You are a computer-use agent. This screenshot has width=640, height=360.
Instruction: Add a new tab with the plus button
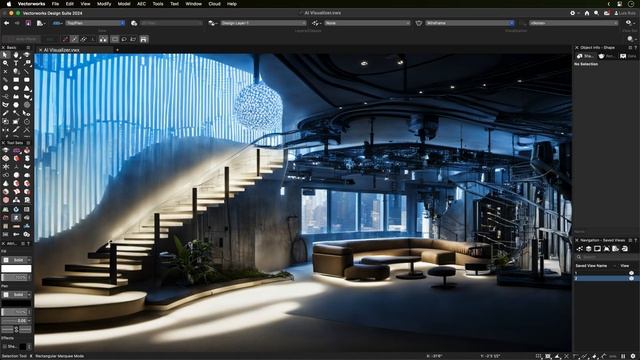(118, 50)
